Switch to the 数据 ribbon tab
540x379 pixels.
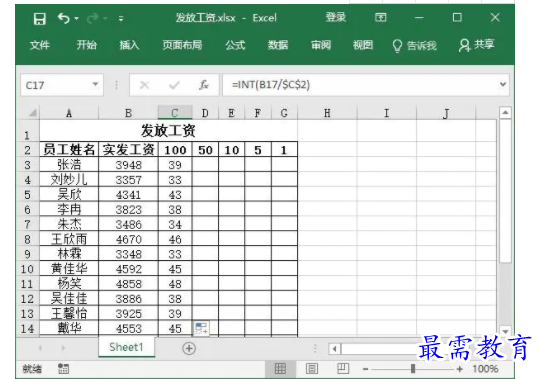(278, 45)
